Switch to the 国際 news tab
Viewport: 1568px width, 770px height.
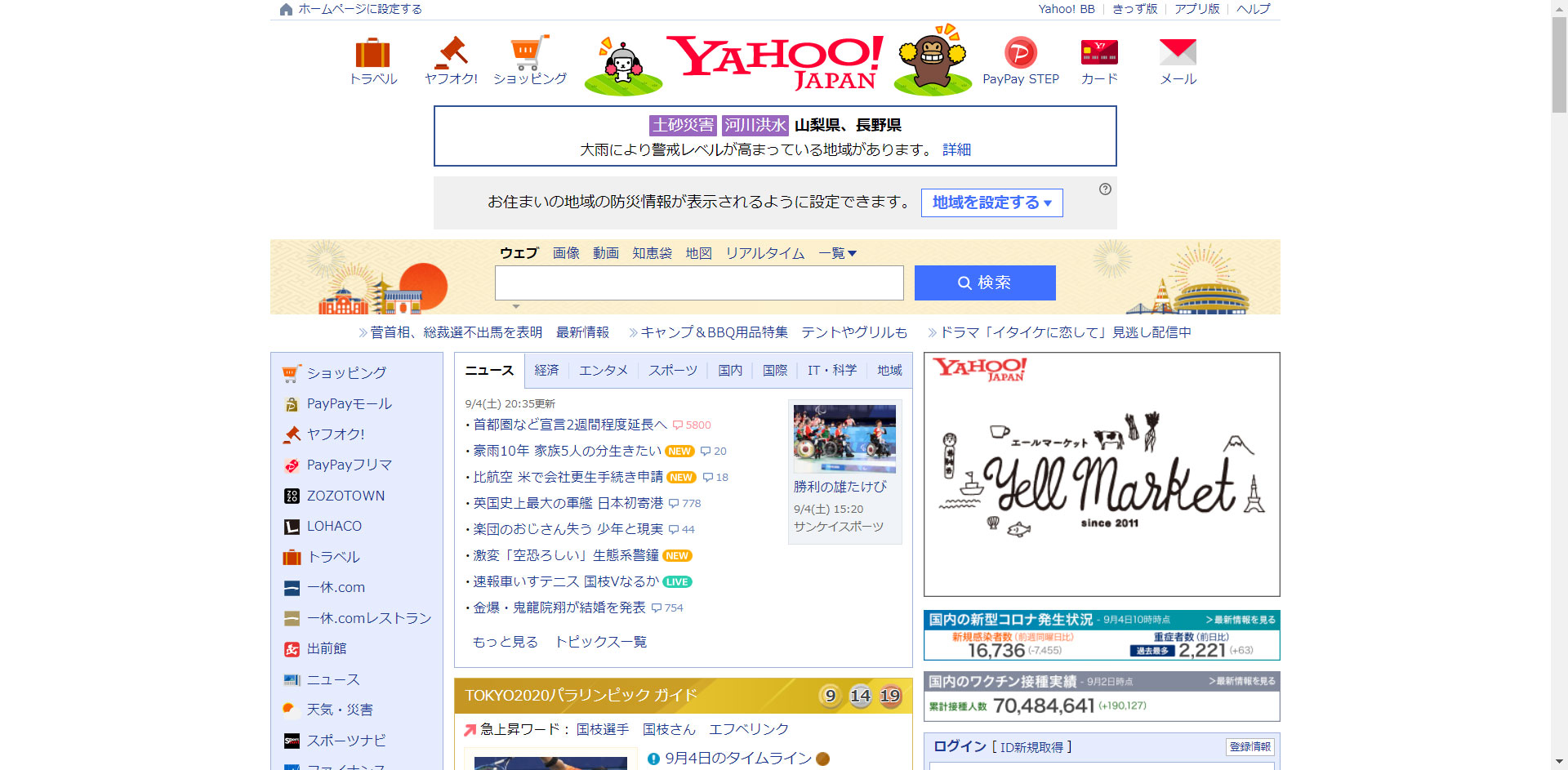click(x=775, y=371)
